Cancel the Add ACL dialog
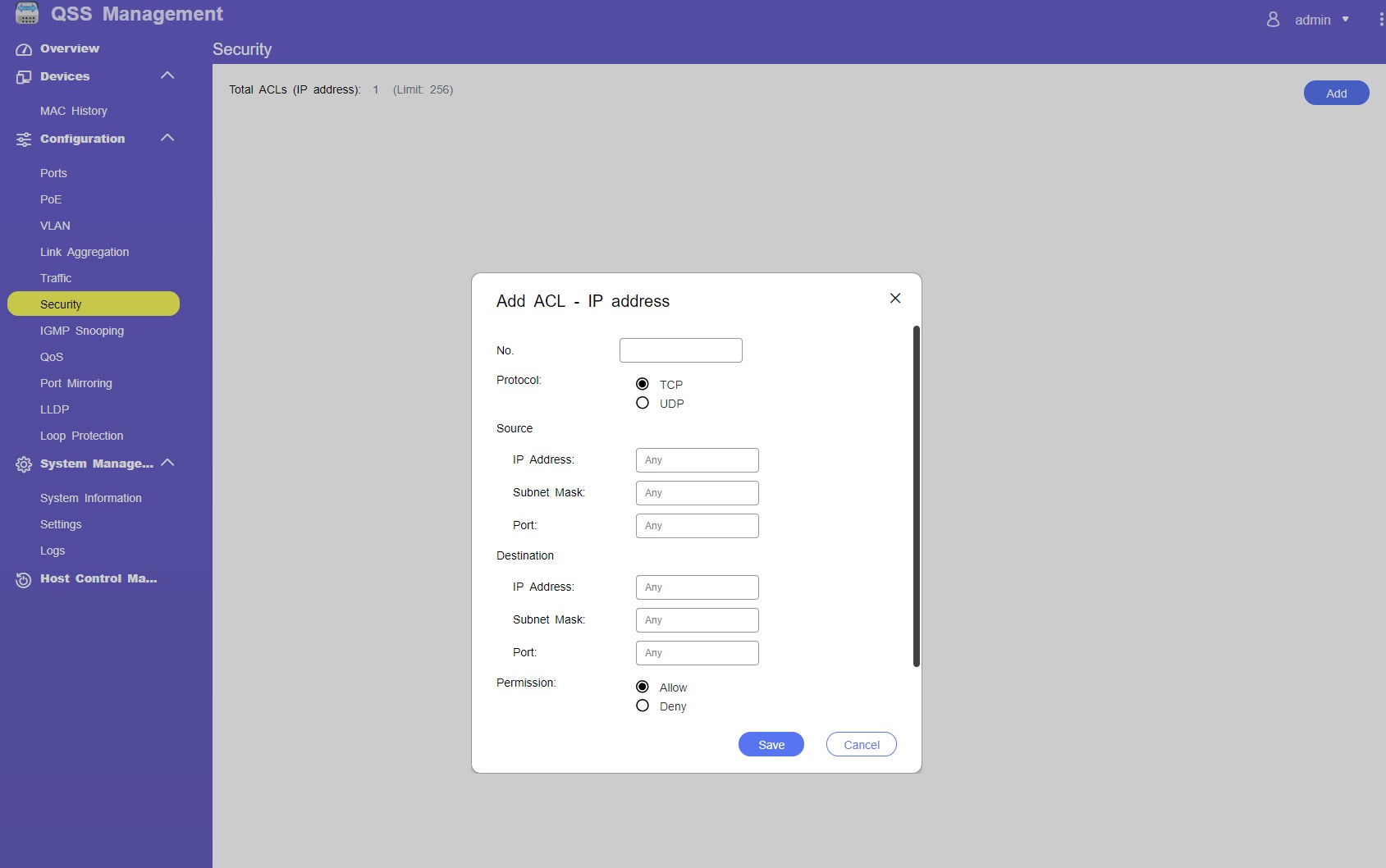This screenshot has width=1386, height=868. pyautogui.click(x=861, y=744)
